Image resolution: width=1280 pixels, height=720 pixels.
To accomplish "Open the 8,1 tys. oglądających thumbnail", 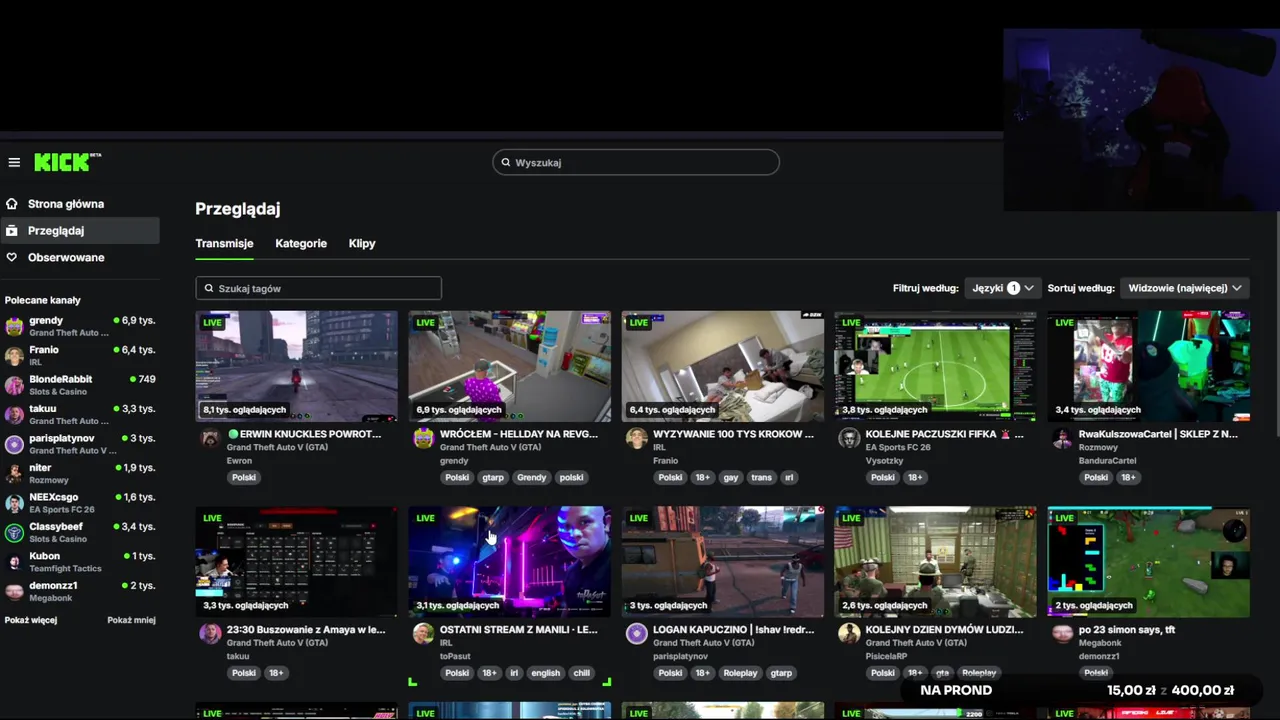I will [296, 366].
